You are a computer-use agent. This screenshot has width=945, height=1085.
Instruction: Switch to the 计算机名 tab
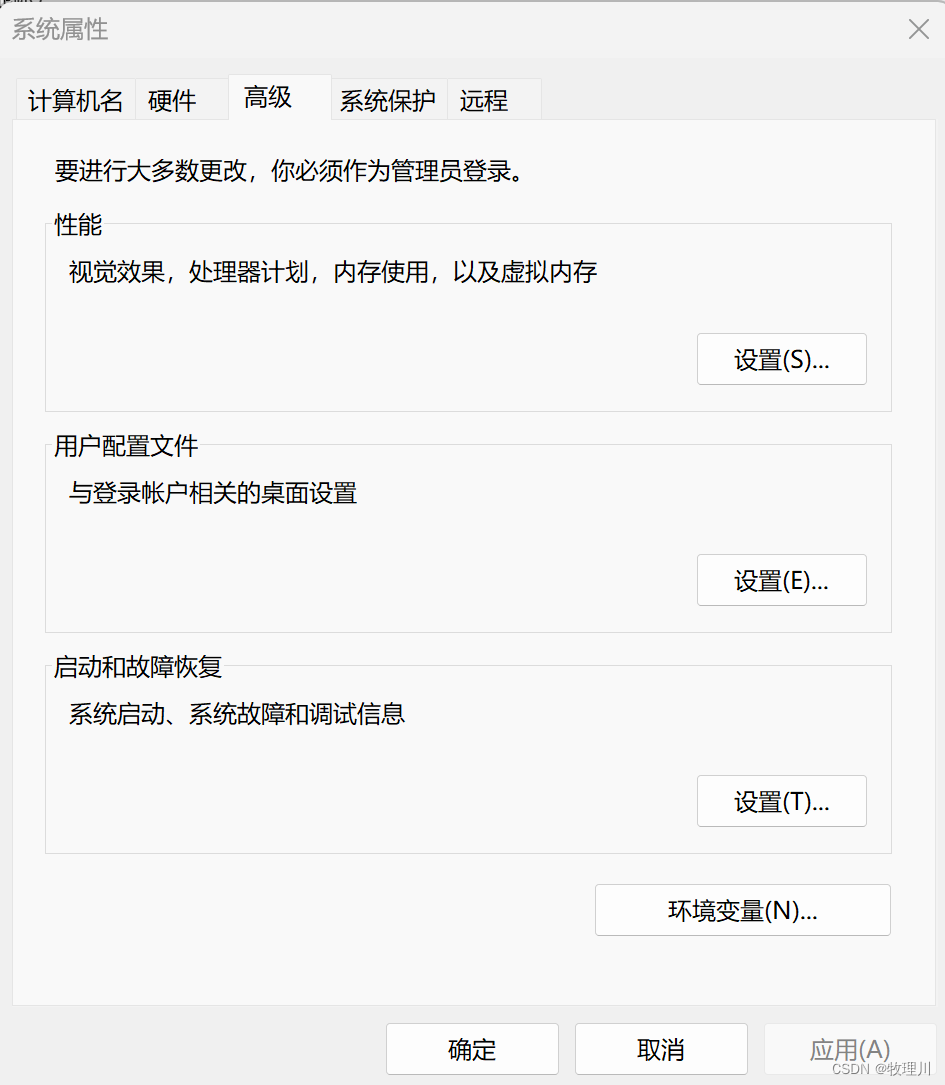pyautogui.click(x=75, y=101)
